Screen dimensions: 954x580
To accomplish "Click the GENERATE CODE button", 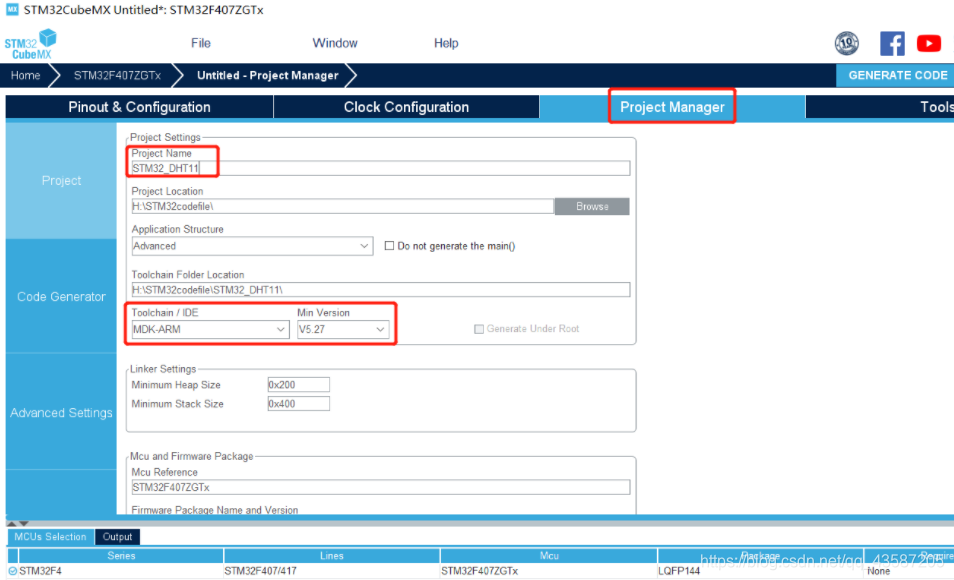I will pos(897,75).
